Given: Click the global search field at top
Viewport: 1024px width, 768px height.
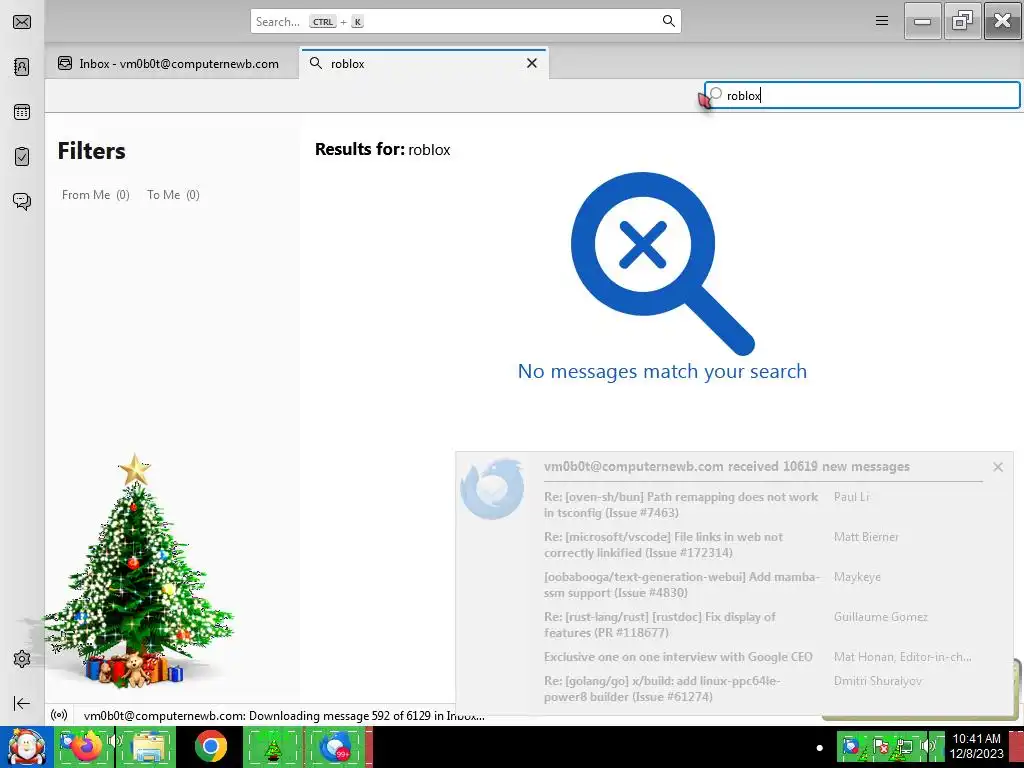Looking at the screenshot, I should [x=466, y=21].
